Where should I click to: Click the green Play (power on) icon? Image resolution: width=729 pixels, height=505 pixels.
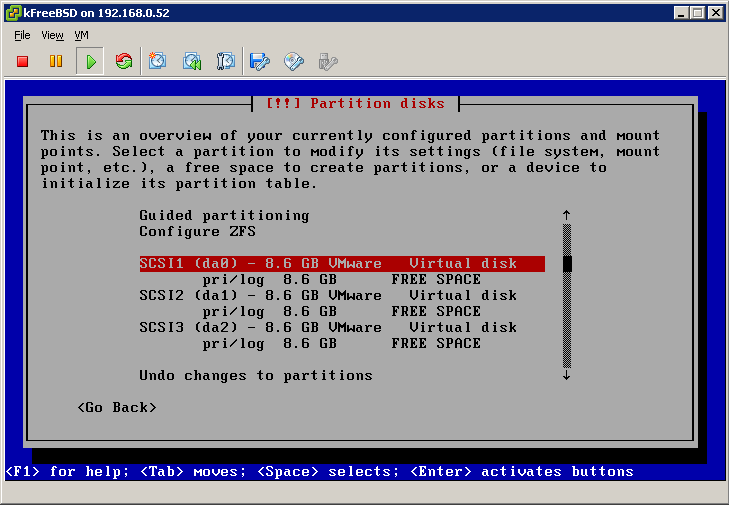click(91, 61)
